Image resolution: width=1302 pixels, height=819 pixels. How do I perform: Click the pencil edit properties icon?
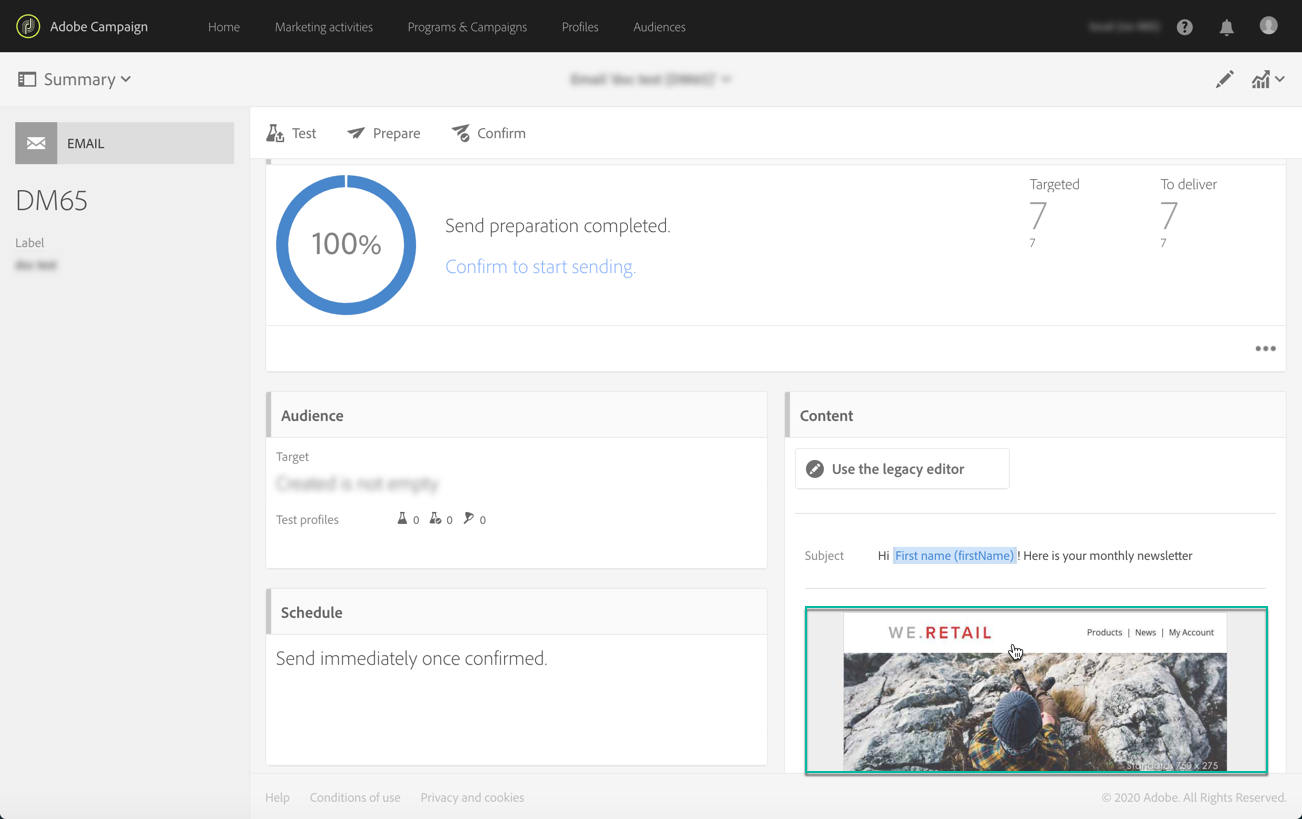[1225, 79]
